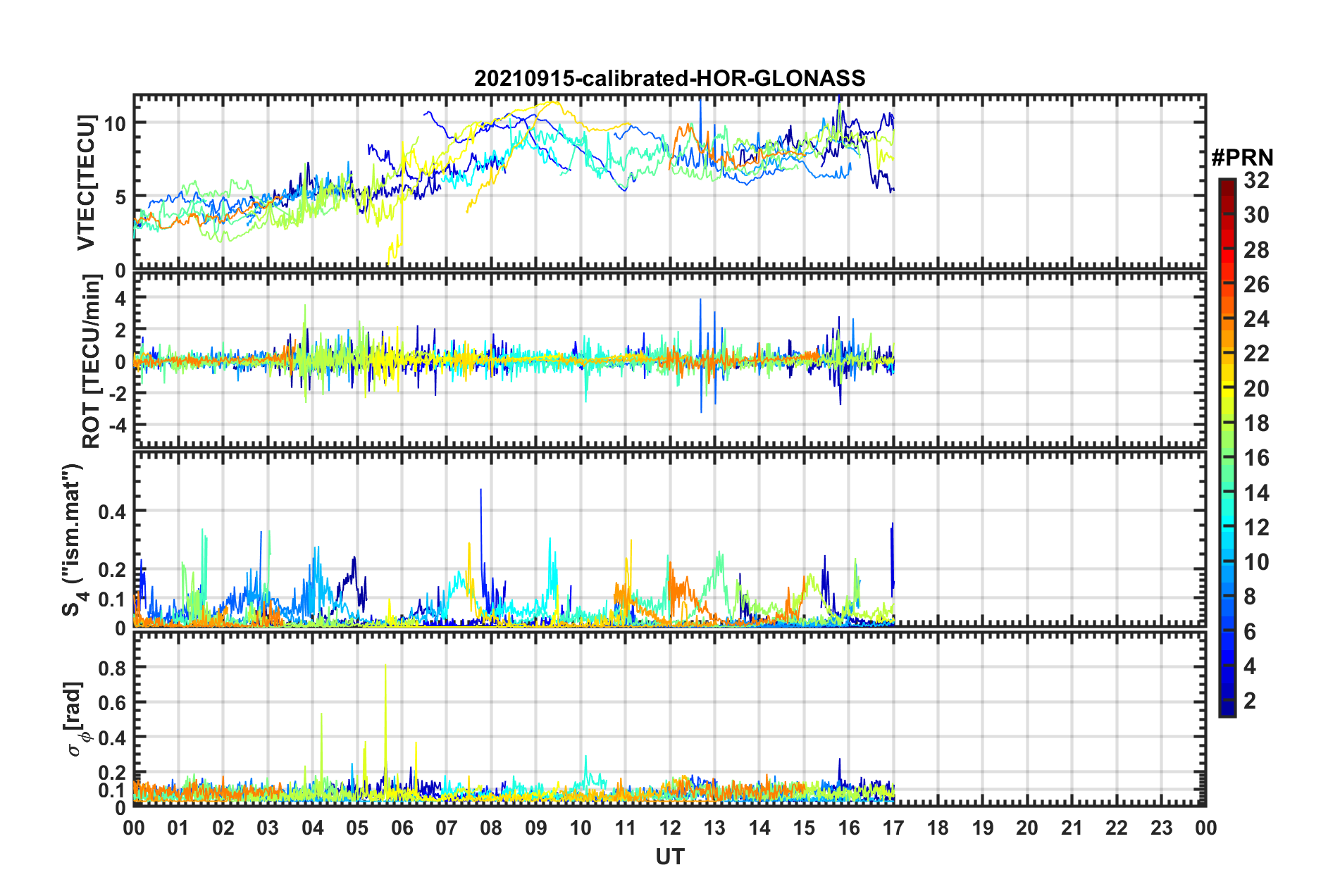Click colorbar tick label 20
The height and width of the screenshot is (896, 1340).
[1256, 388]
